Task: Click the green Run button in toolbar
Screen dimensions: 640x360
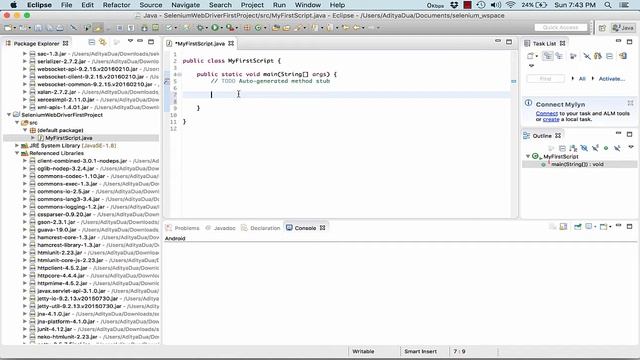Action: coord(215,28)
